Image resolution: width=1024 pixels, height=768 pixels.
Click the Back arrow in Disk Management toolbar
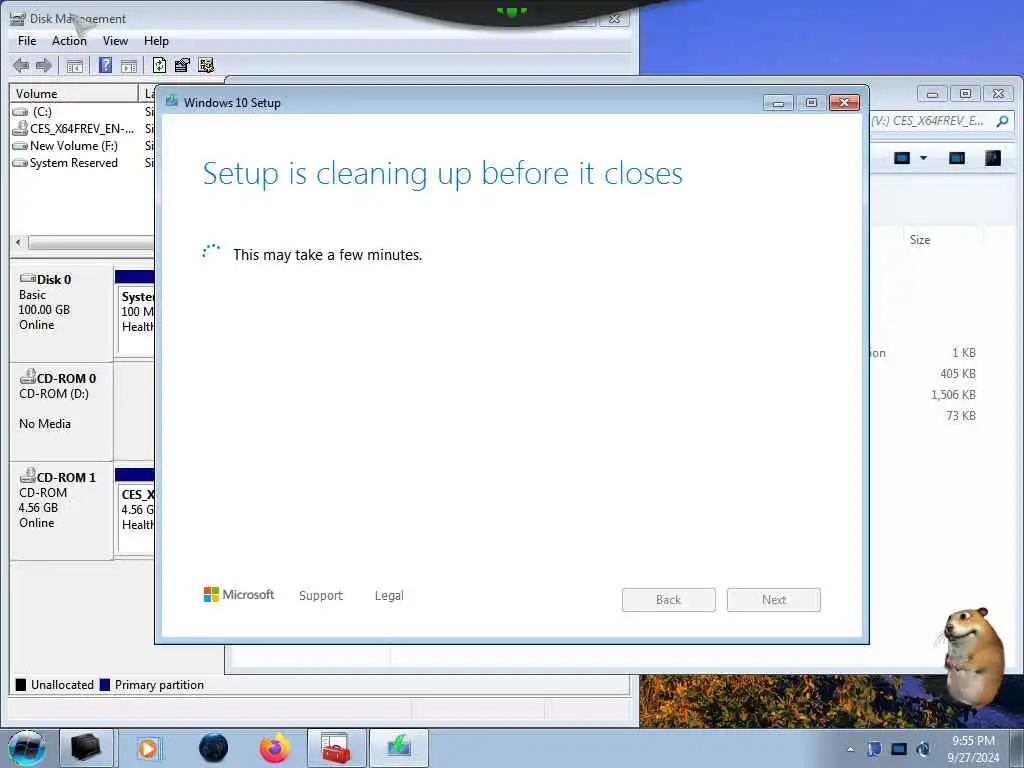point(21,65)
